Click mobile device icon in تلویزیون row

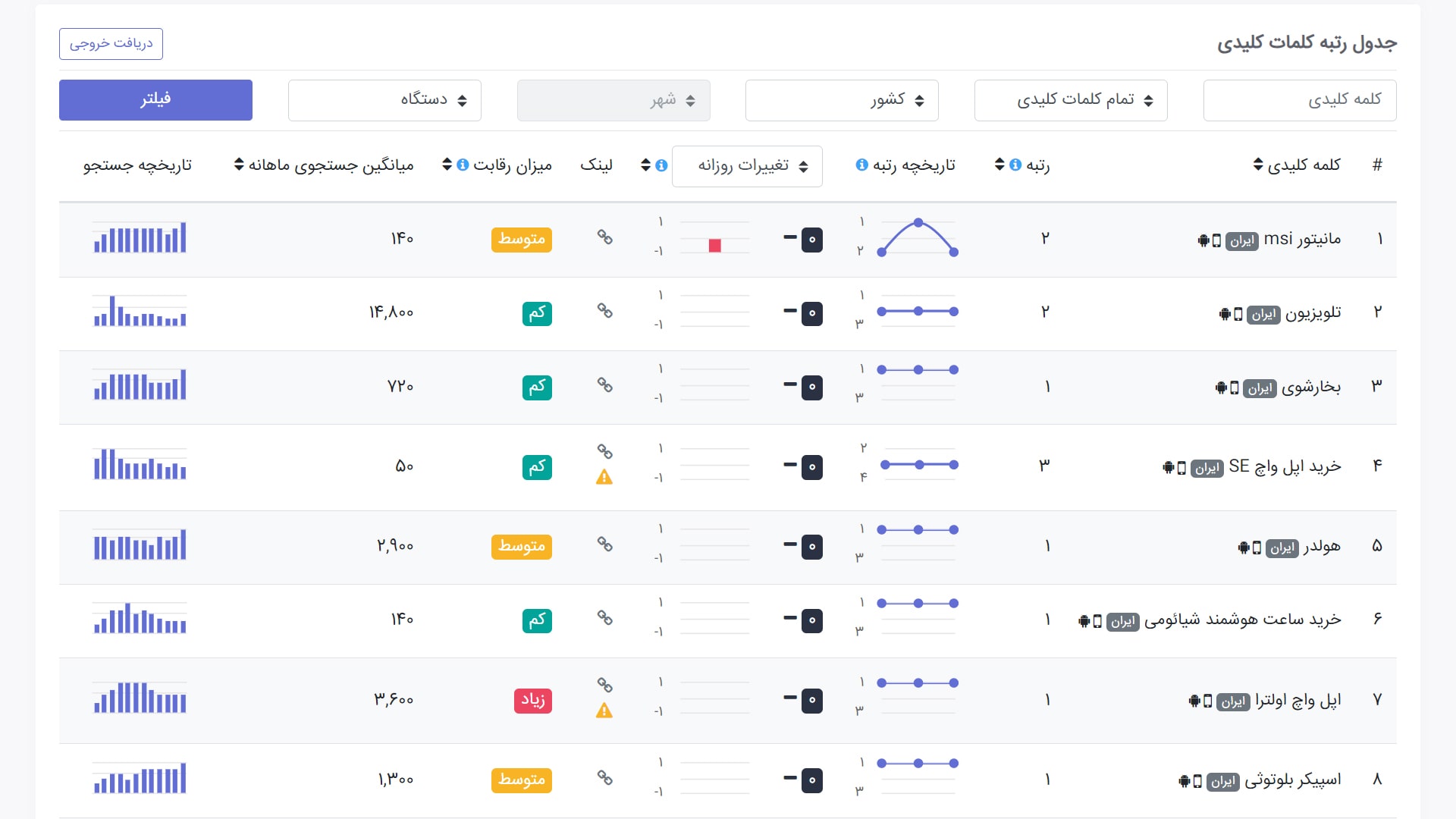point(1238,315)
